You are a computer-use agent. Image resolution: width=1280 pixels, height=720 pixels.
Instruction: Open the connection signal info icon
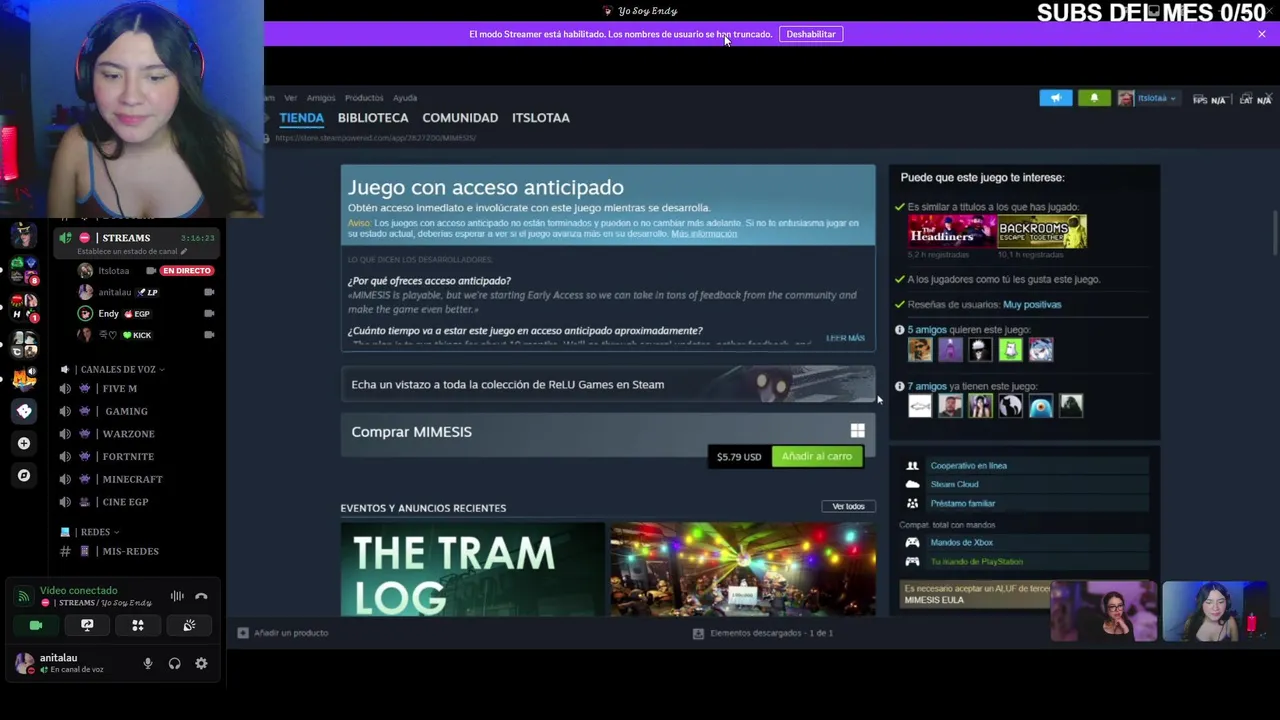point(23,597)
